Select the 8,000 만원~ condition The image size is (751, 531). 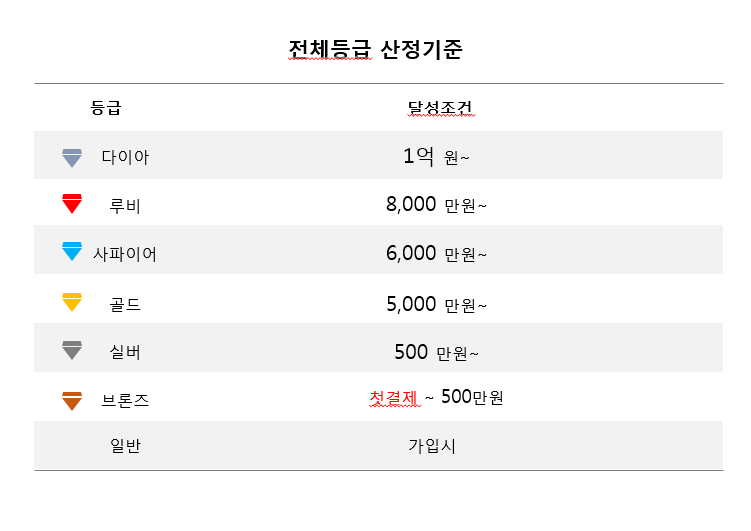pyautogui.click(x=436, y=204)
